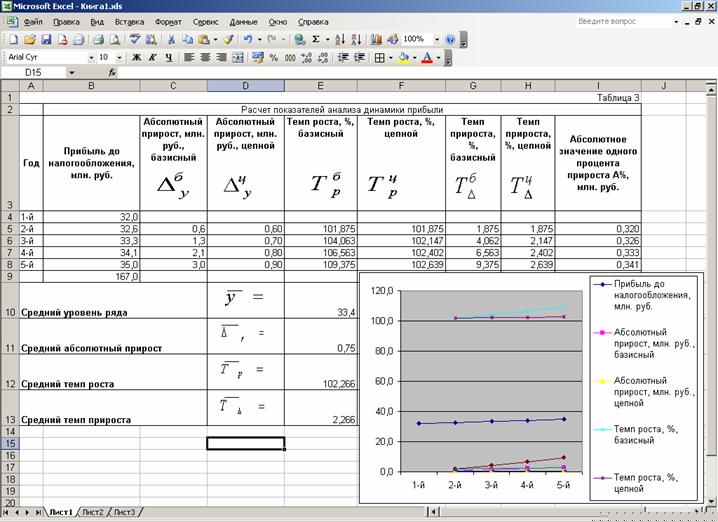Sort ascending with A-Z icon

[340, 40]
